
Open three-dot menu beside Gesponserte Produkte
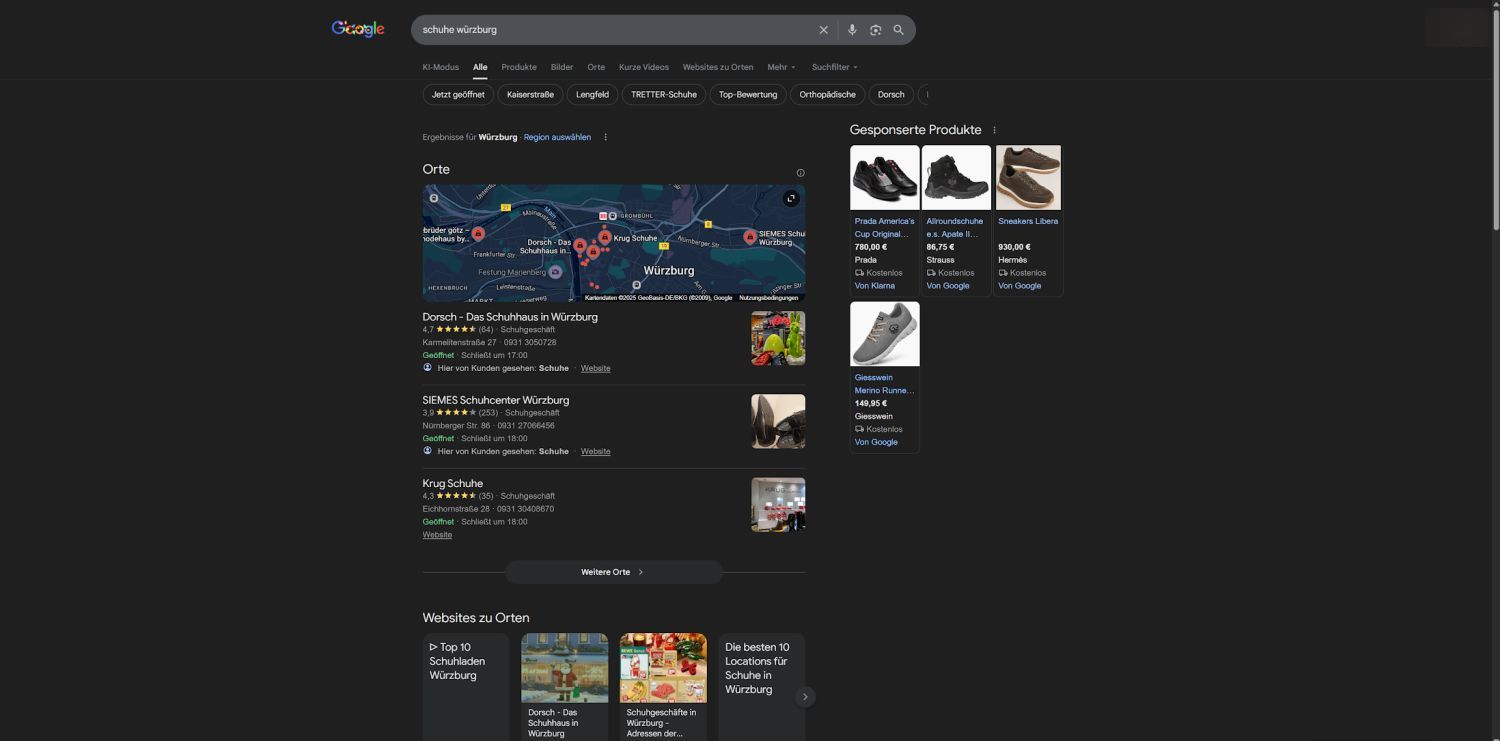[x=994, y=130]
